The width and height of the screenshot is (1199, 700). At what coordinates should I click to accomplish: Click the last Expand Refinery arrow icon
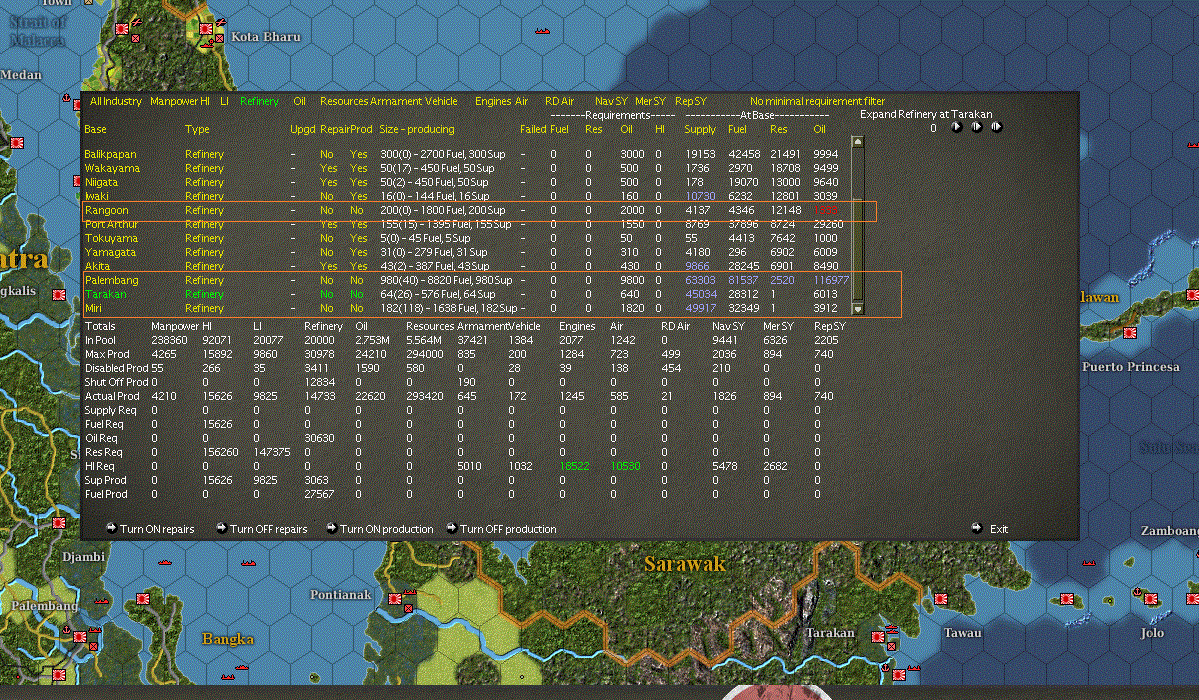996,127
